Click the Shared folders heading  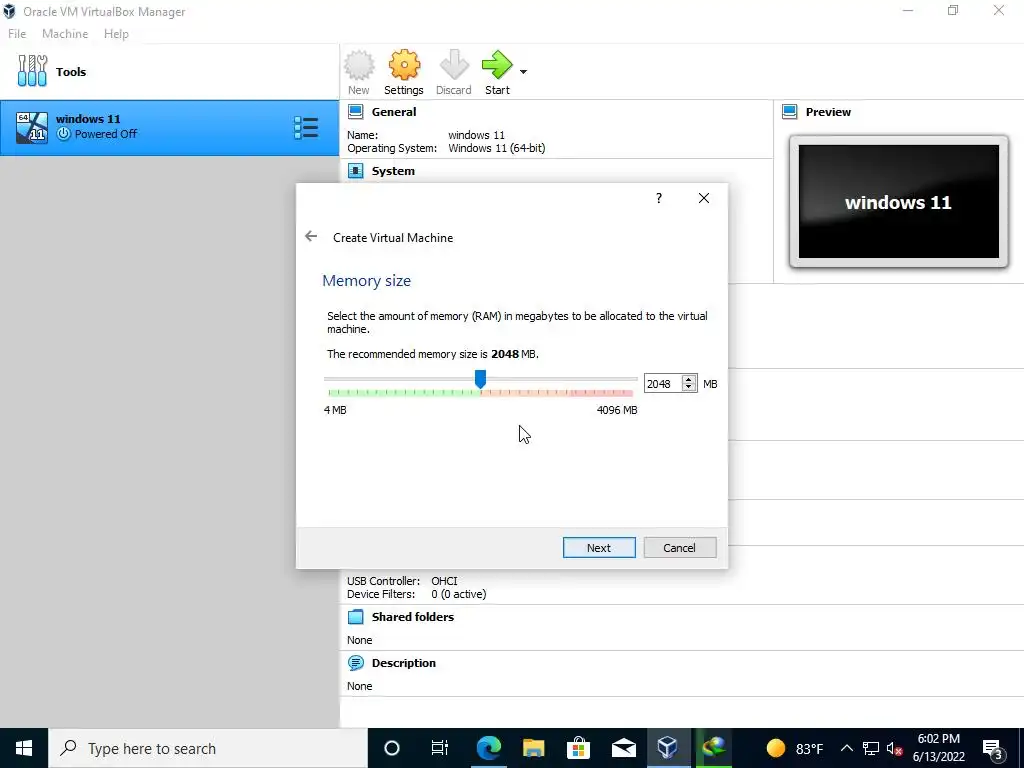pos(413,617)
